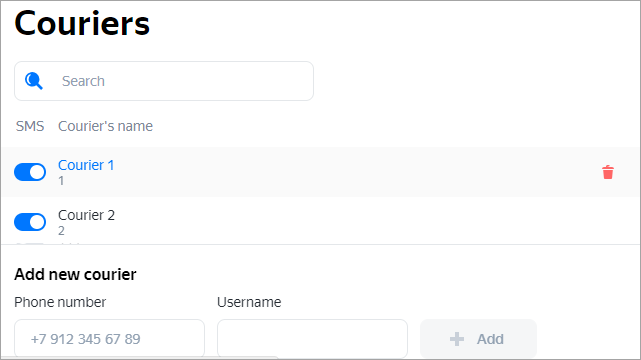641x360 pixels.
Task: Click the SMS column header
Action: [x=30, y=126]
